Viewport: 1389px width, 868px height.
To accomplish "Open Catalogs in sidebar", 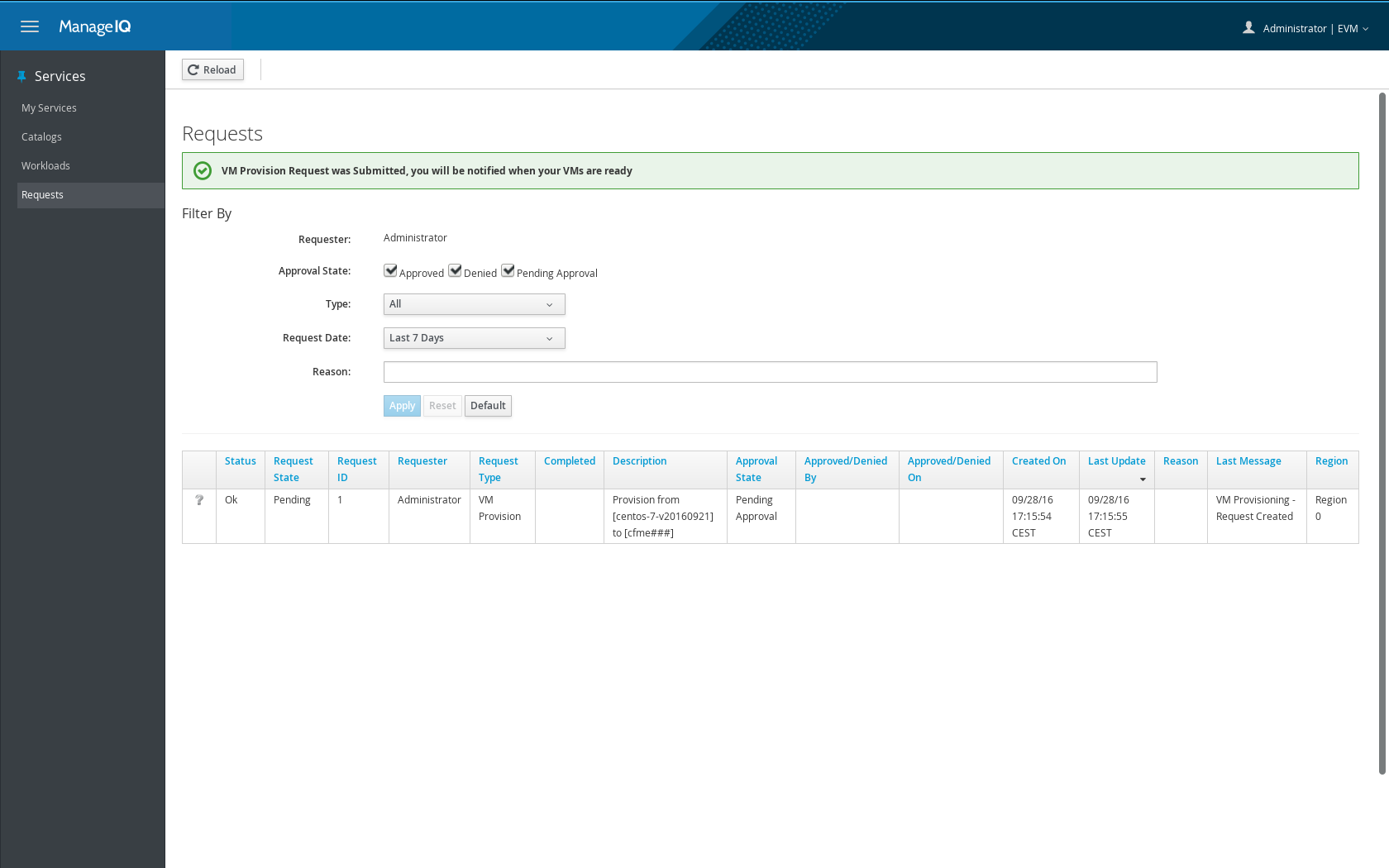I will (x=41, y=137).
